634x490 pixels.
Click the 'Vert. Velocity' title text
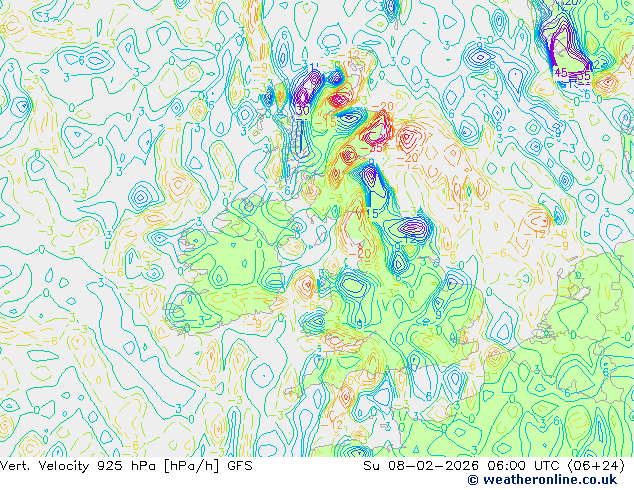click(x=44, y=466)
